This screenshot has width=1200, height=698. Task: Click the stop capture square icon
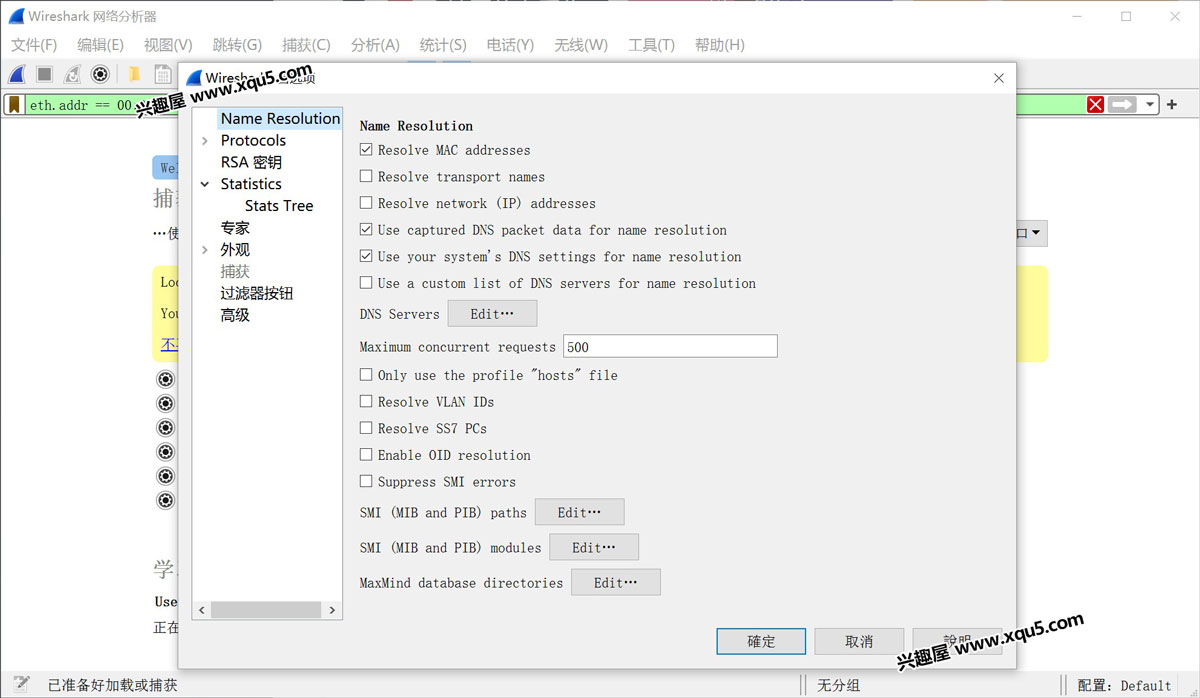pyautogui.click(x=45, y=74)
